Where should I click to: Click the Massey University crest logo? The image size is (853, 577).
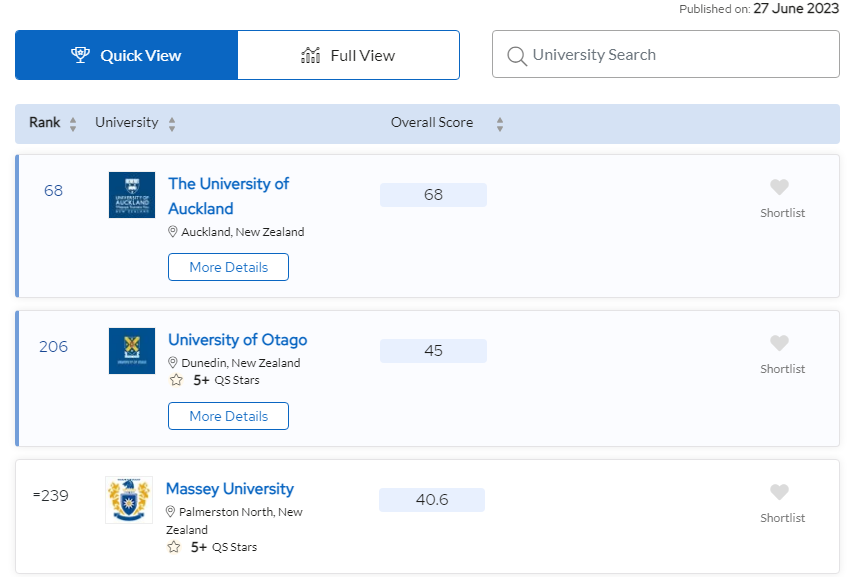pyautogui.click(x=129, y=500)
